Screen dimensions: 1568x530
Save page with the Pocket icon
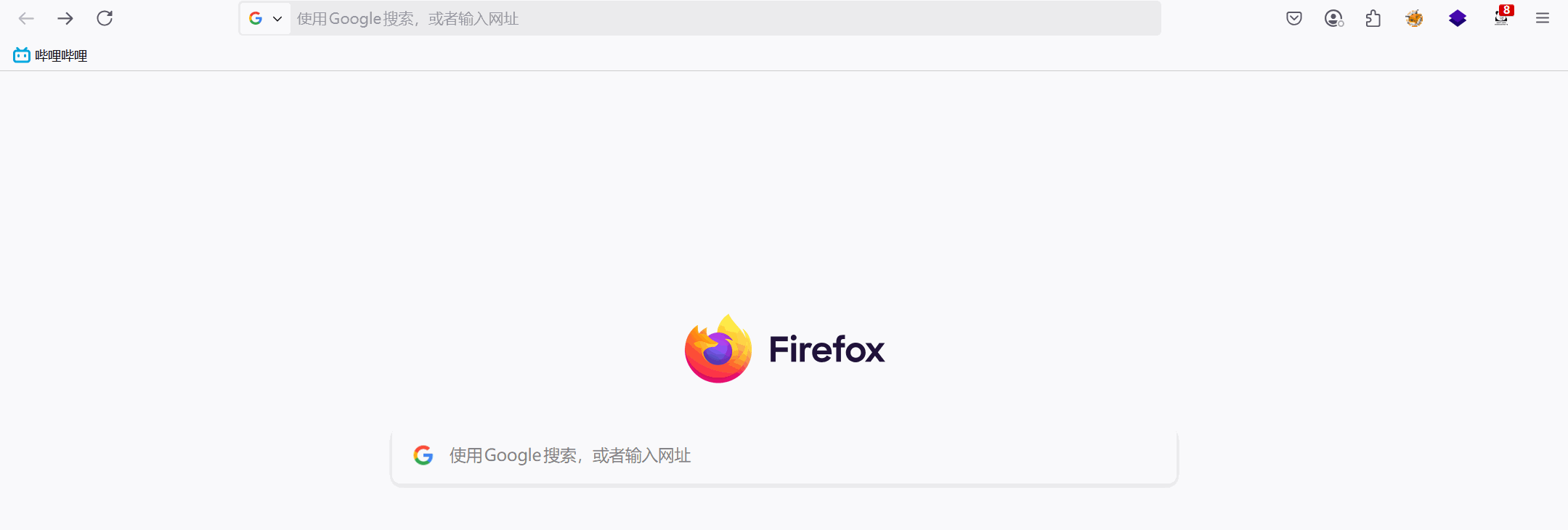click(x=1294, y=18)
